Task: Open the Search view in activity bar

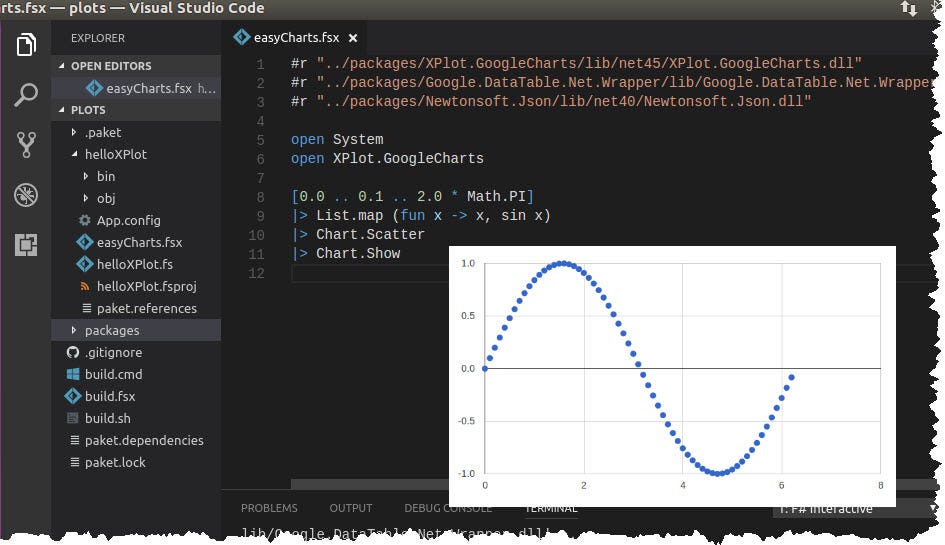Action: tap(26, 95)
